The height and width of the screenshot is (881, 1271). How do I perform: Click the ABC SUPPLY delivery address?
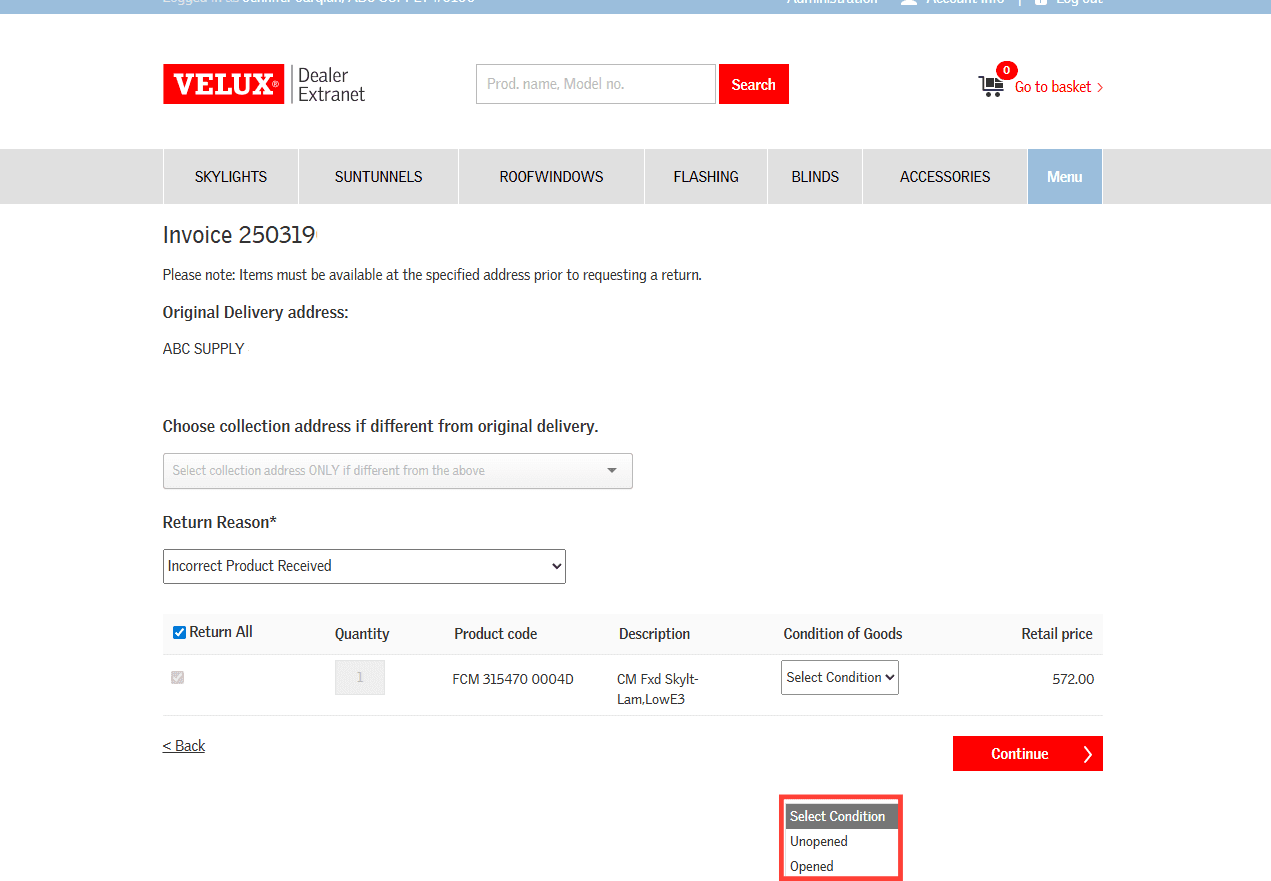click(204, 349)
